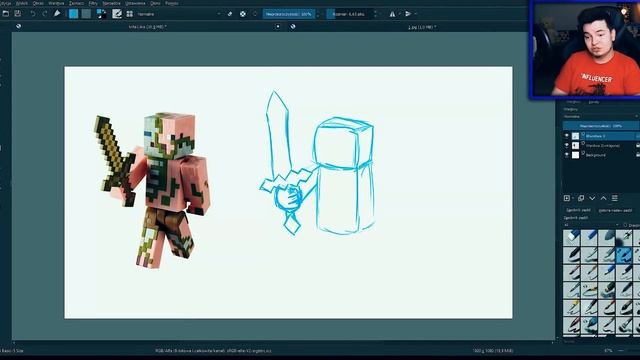
Task: Switch to the brush presets docker tab
Action: (578, 210)
